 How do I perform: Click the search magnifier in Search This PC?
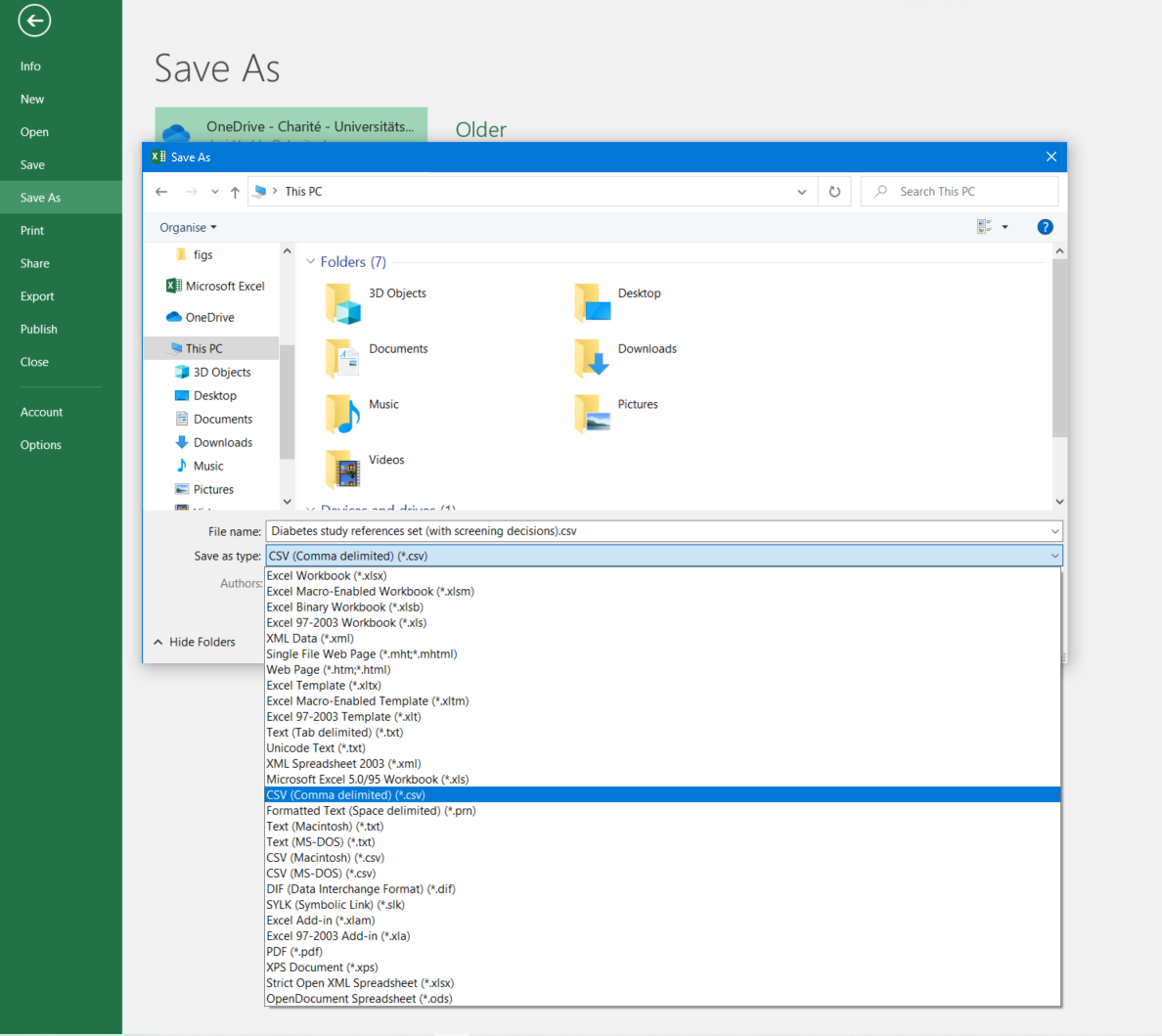(x=879, y=191)
